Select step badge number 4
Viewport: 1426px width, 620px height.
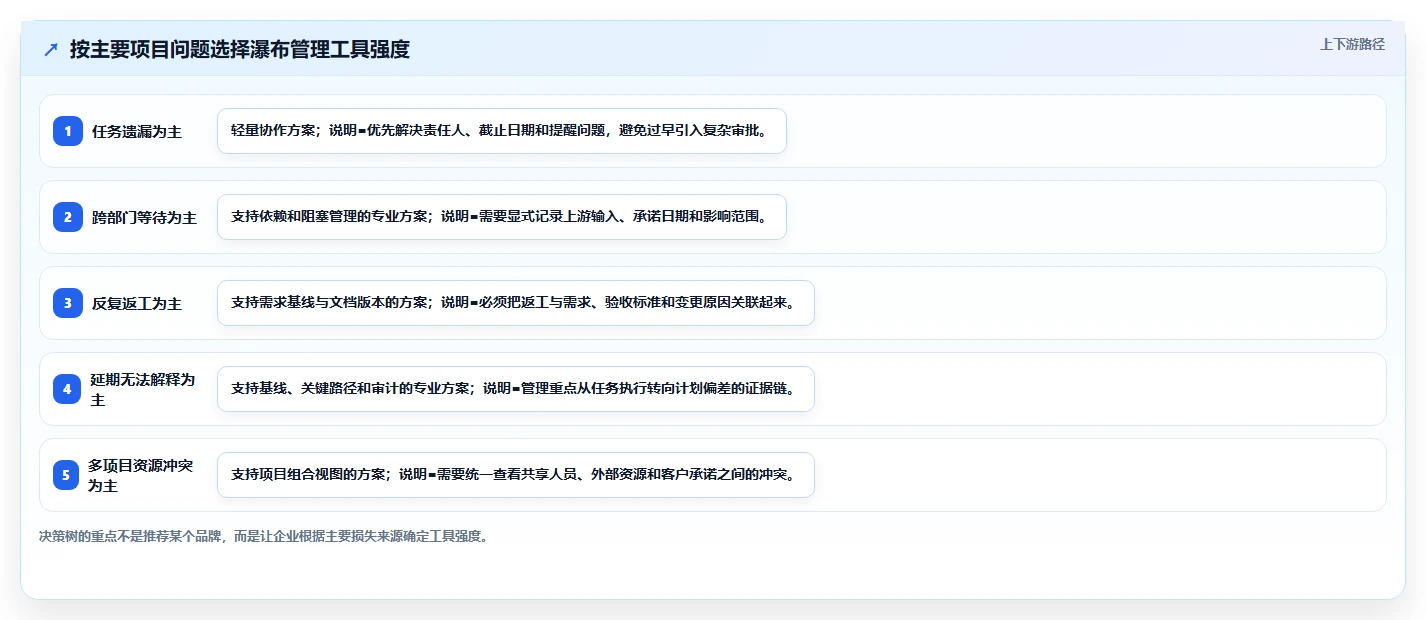click(x=66, y=389)
